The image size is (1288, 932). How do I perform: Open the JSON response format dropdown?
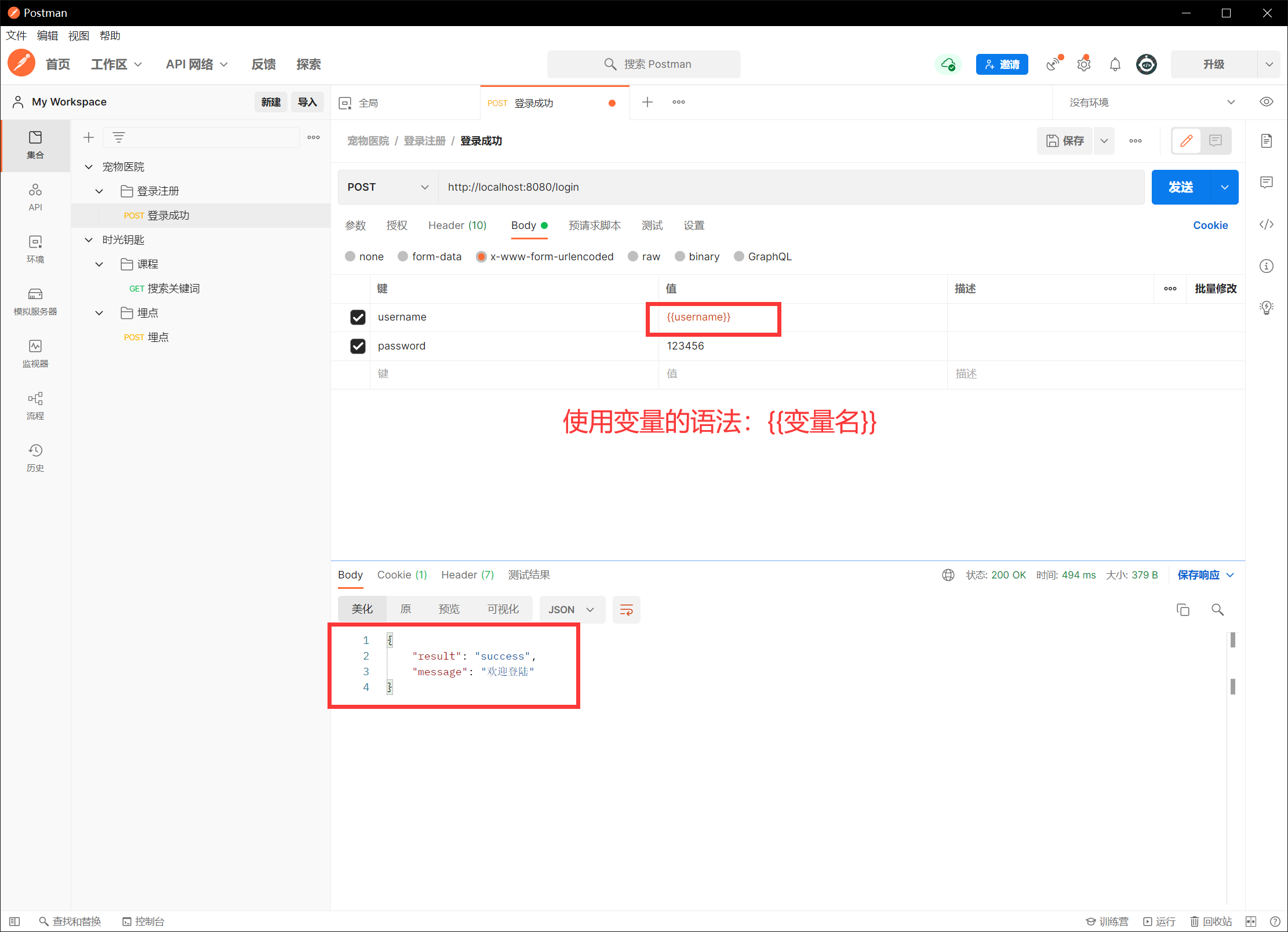pyautogui.click(x=571, y=609)
